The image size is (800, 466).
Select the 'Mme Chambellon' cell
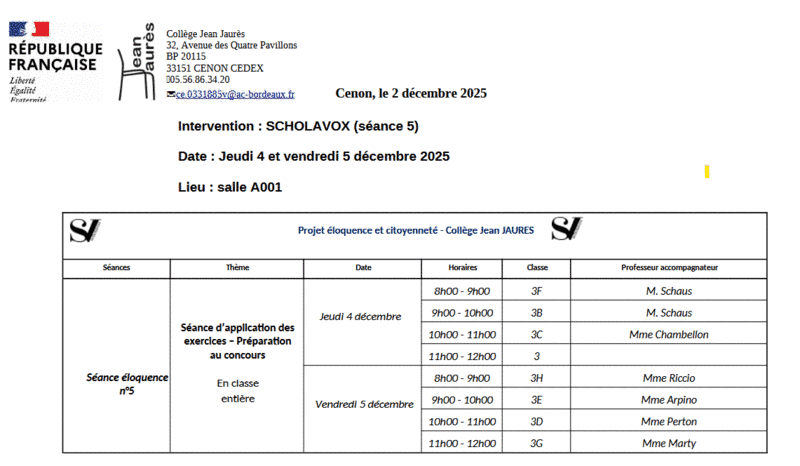point(669,335)
